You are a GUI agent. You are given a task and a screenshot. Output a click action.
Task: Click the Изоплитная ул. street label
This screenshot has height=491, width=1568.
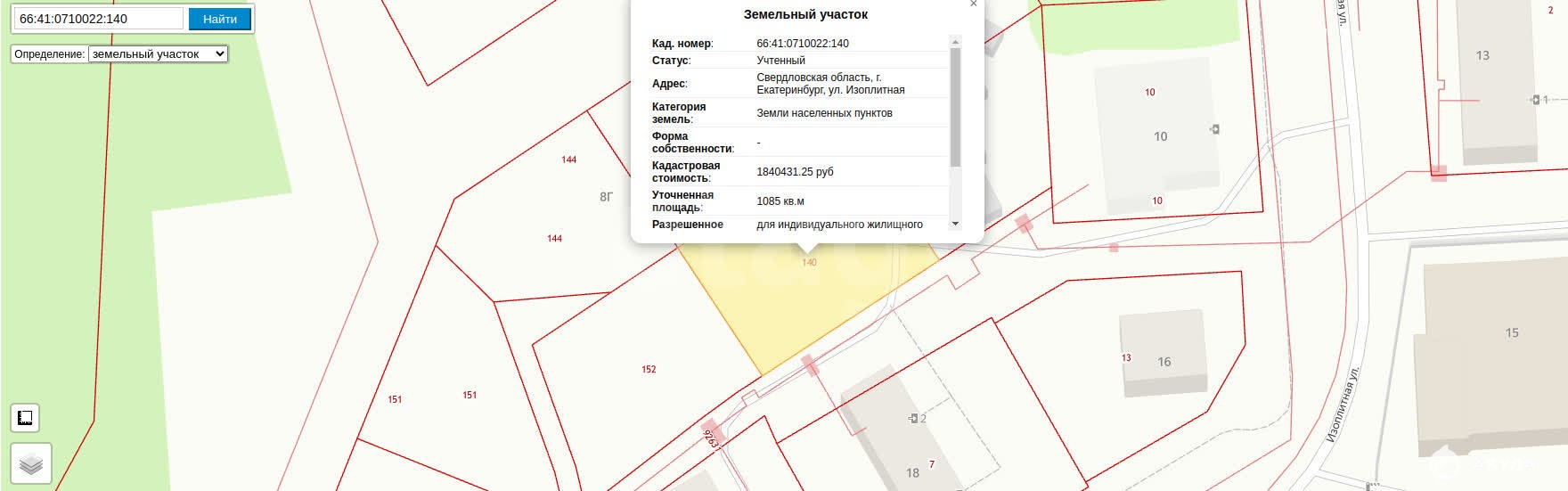pyautogui.click(x=1342, y=405)
